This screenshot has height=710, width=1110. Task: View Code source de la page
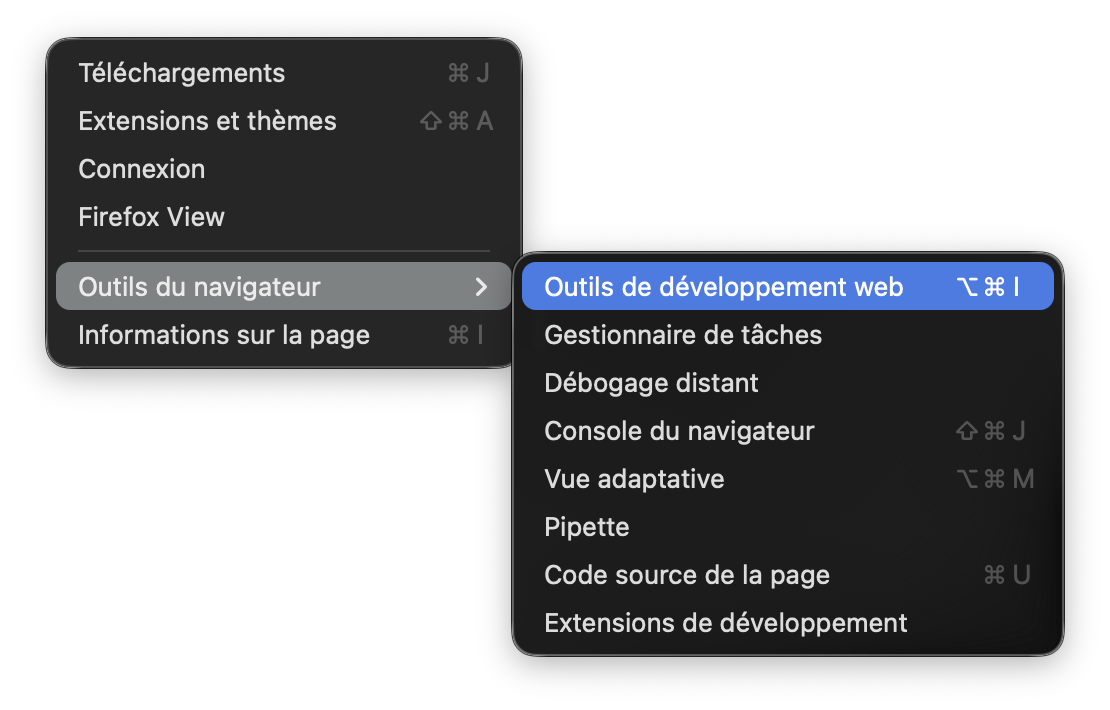click(687, 575)
